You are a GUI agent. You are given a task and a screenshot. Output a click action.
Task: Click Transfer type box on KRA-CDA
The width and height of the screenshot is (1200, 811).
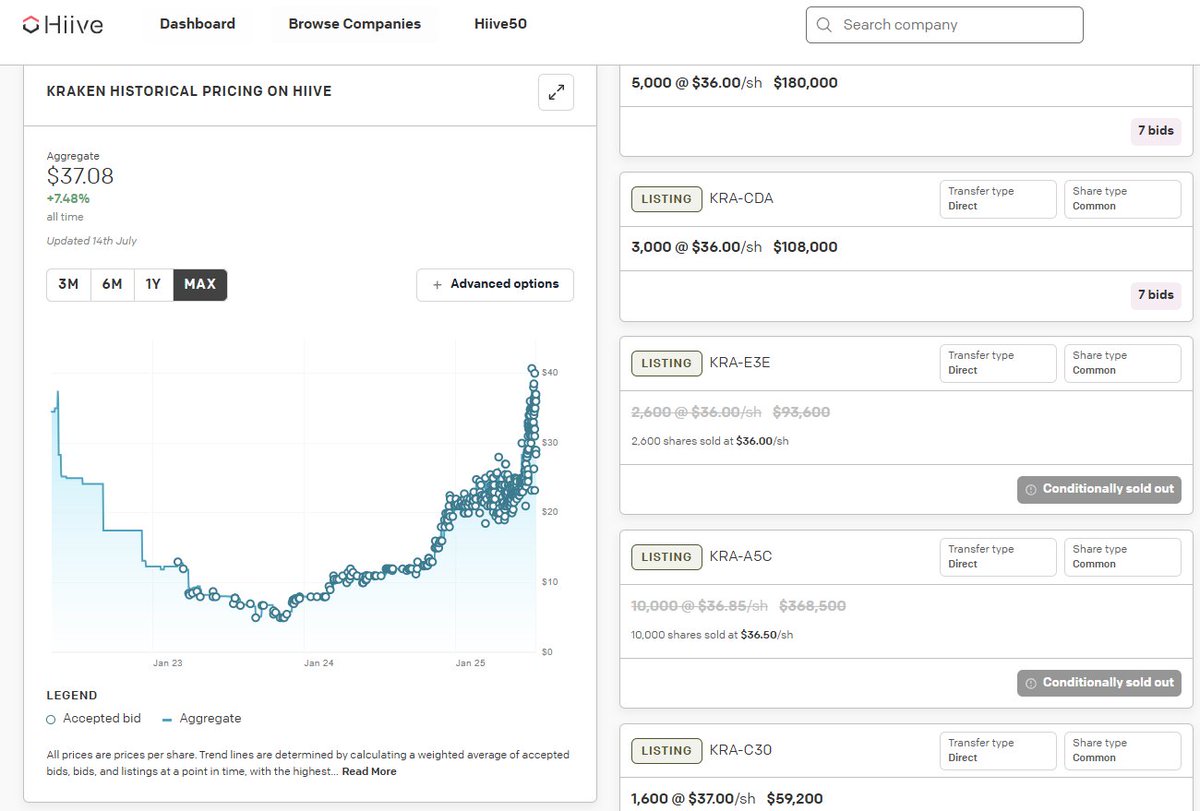998,199
